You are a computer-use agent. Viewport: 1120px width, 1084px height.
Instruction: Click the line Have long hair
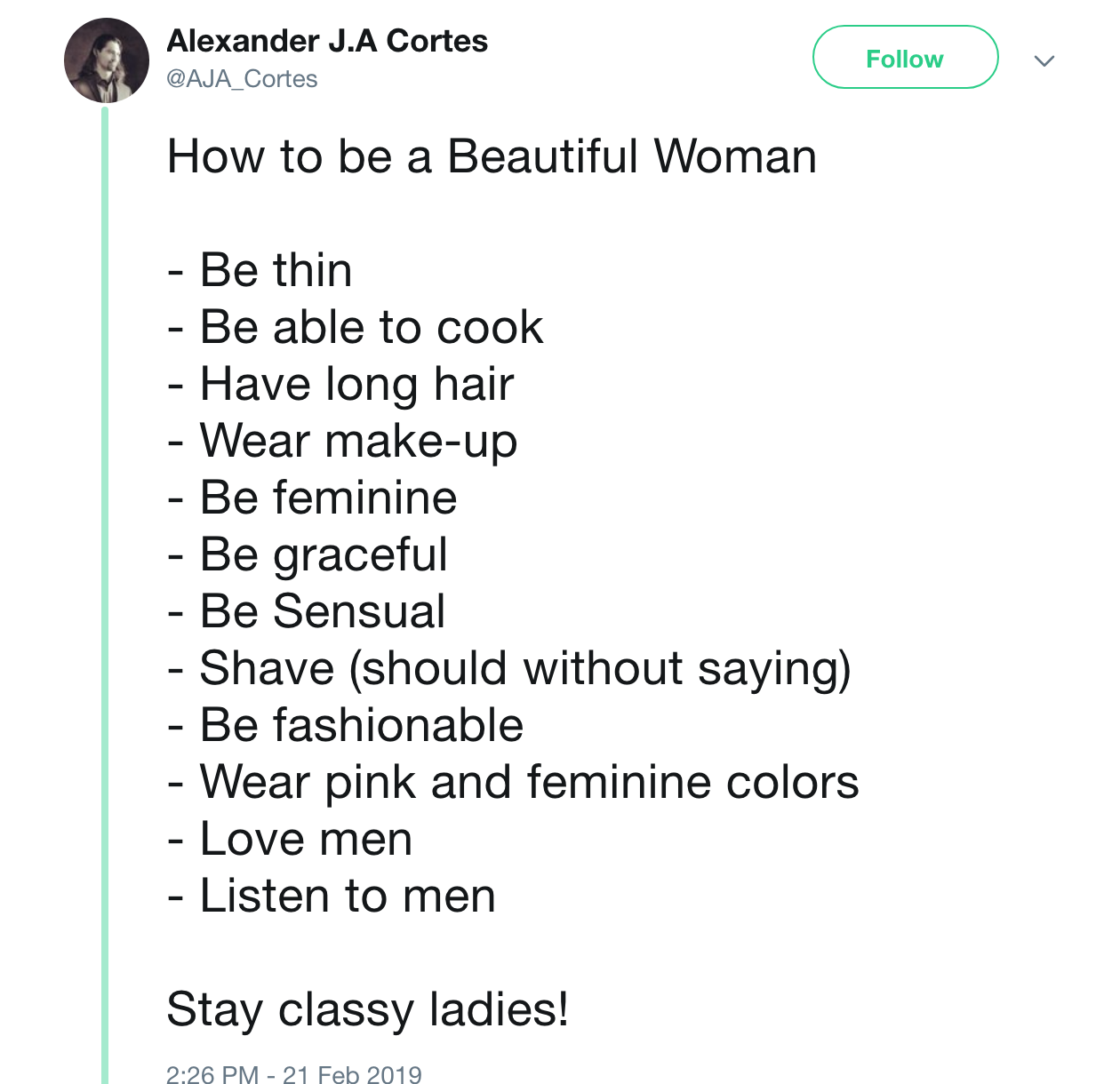click(x=340, y=385)
